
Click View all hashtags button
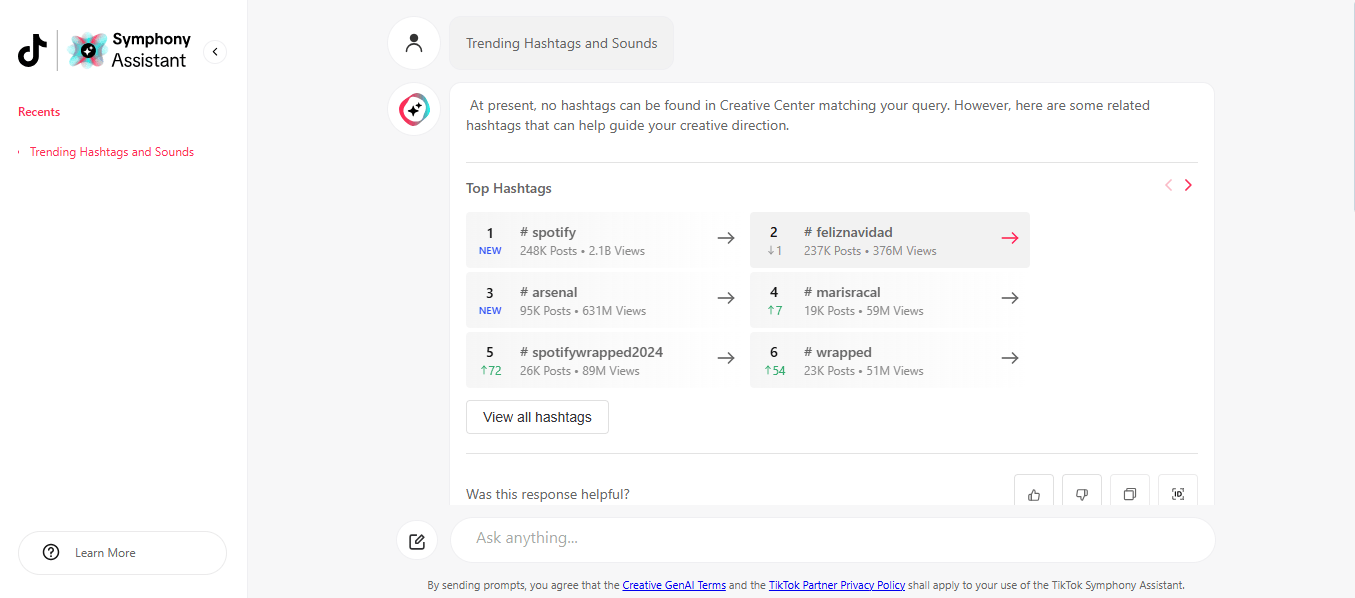[537, 417]
